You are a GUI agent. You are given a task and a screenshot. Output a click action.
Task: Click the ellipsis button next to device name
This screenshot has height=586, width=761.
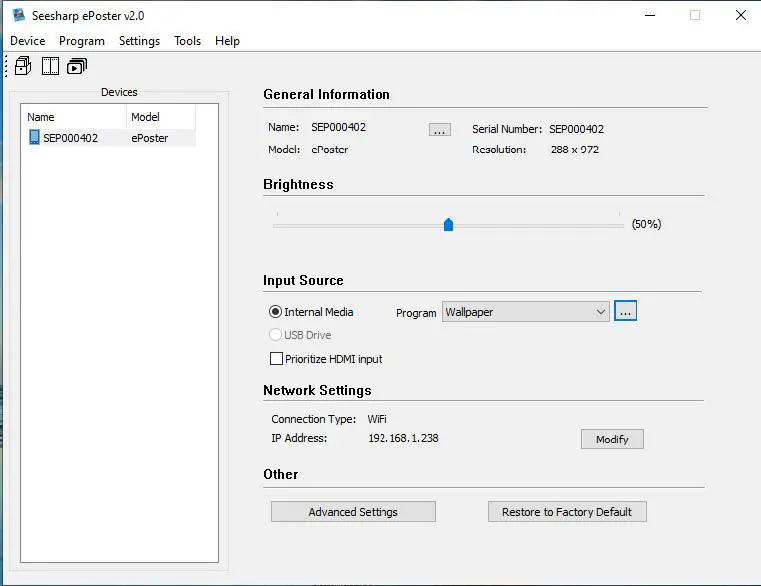[439, 130]
